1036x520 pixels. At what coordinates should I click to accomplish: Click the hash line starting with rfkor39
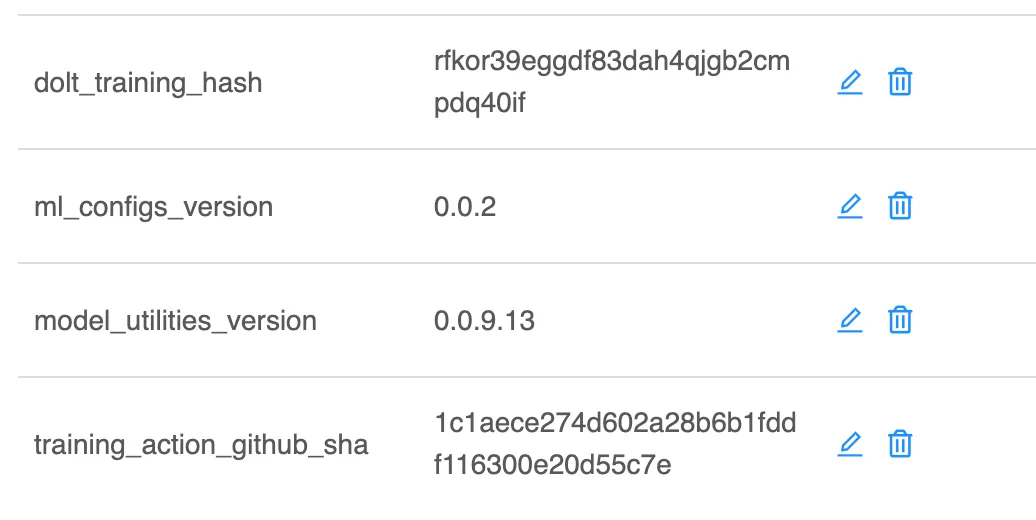coord(612,61)
